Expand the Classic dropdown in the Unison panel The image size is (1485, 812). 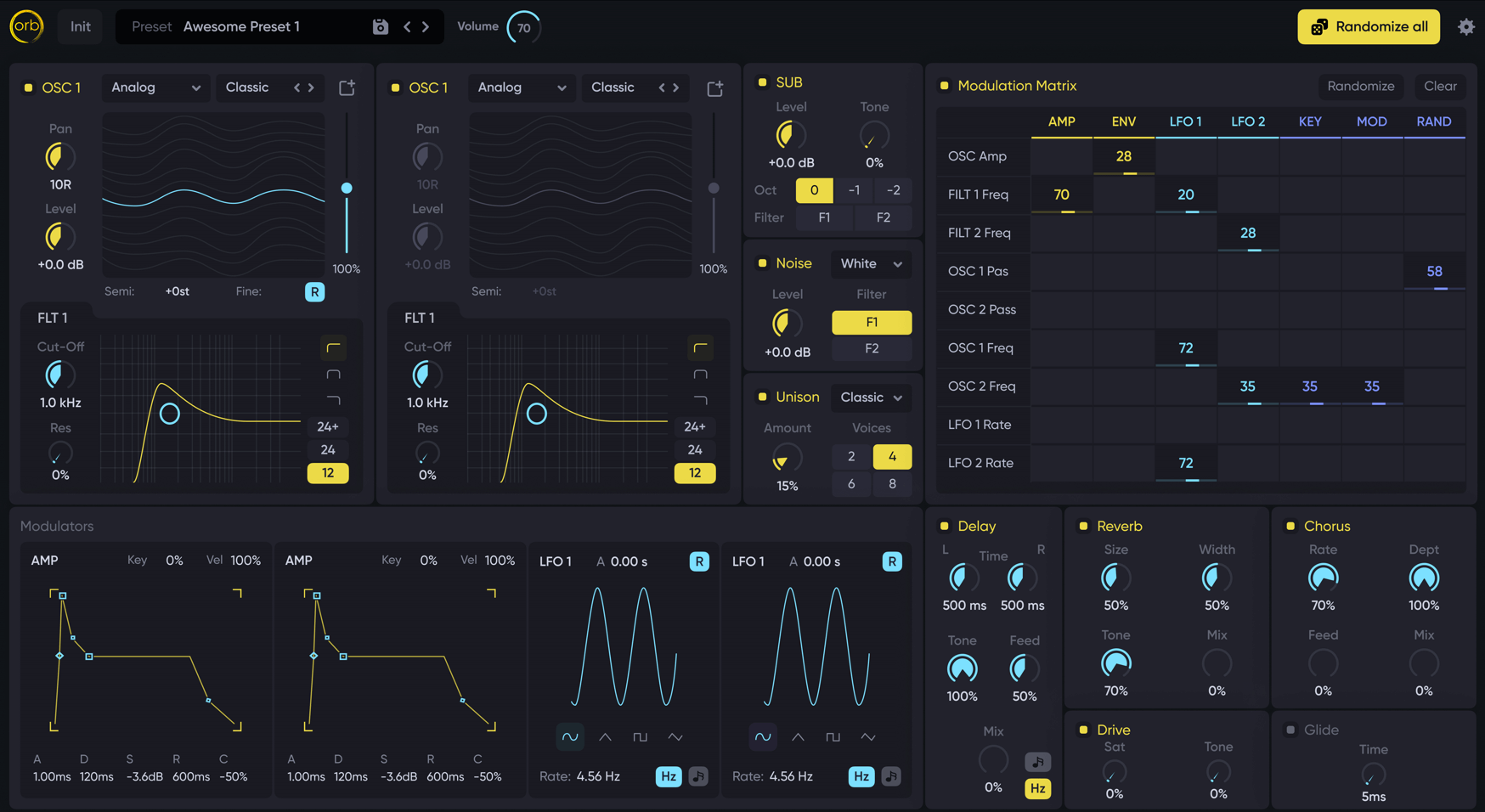871,397
